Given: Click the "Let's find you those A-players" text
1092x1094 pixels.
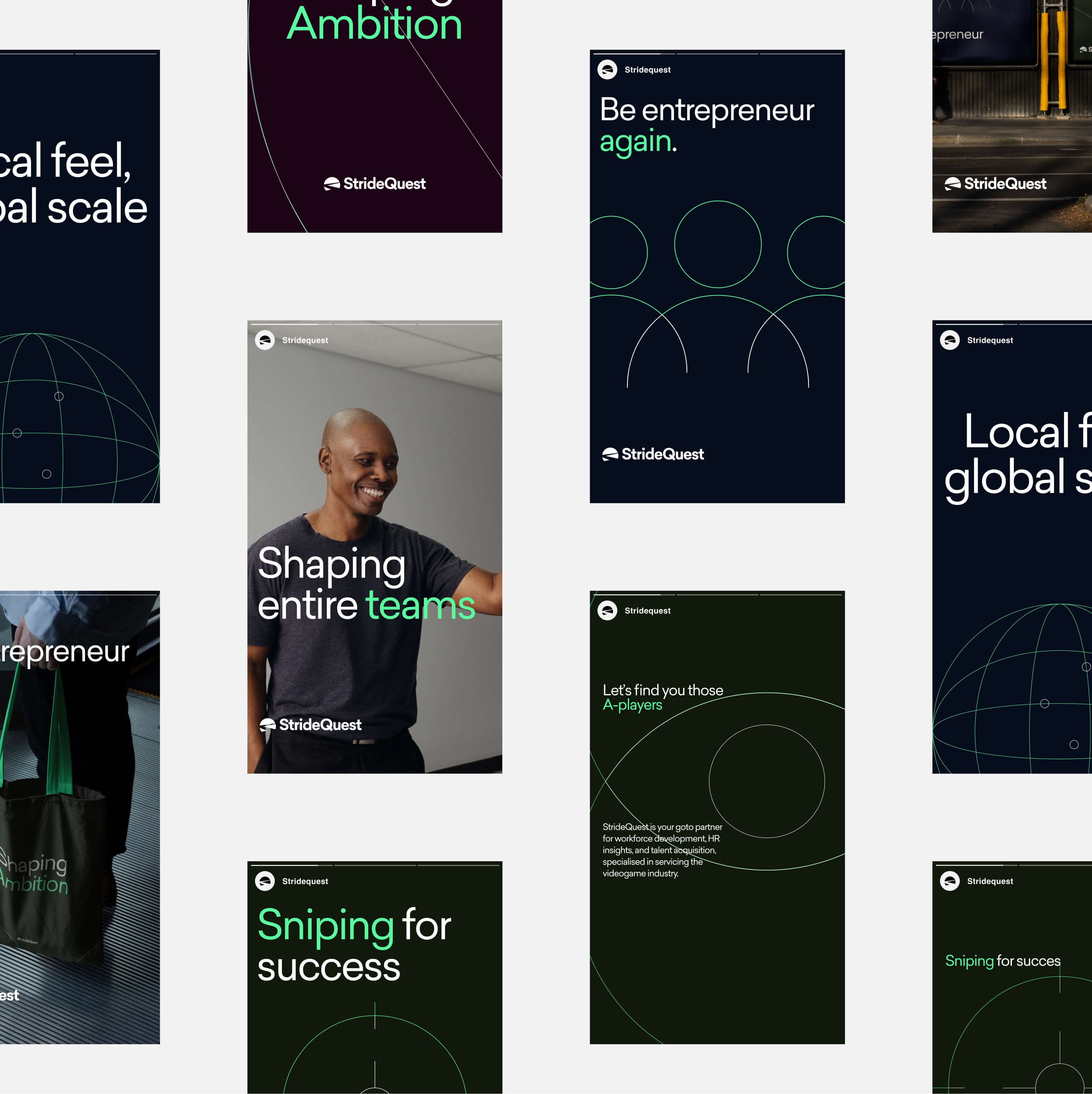Looking at the screenshot, I should click(x=663, y=697).
